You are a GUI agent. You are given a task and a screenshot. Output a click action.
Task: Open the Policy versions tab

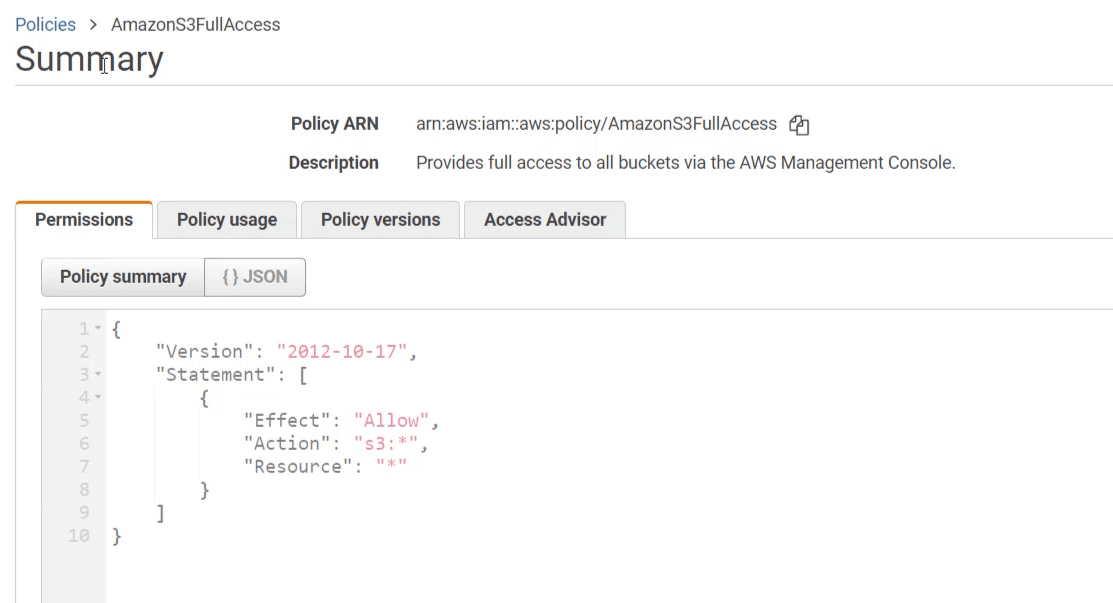coord(380,220)
